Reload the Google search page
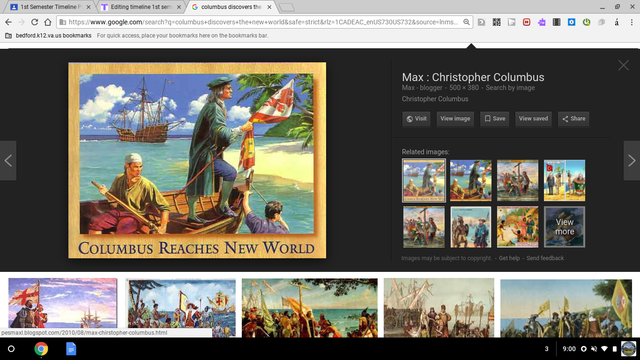 pos(35,22)
